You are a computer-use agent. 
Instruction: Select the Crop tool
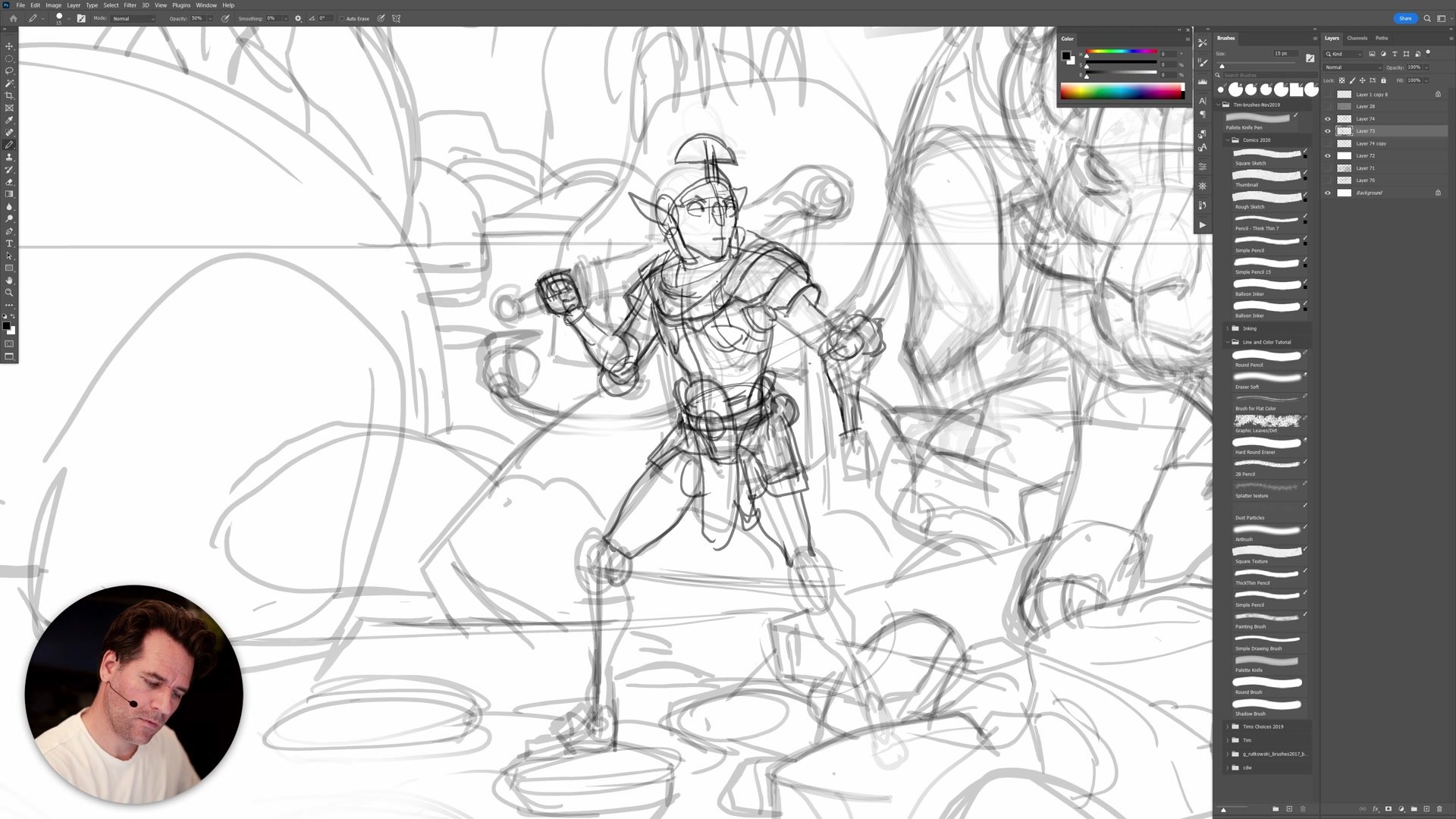coord(9,96)
